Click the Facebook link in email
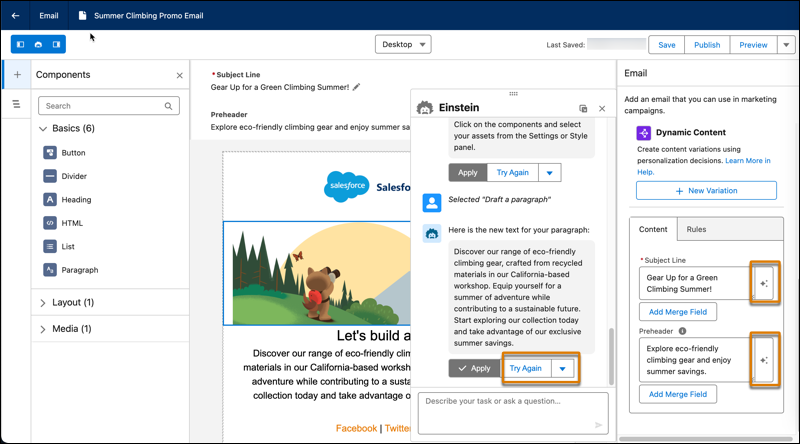 tap(356, 428)
